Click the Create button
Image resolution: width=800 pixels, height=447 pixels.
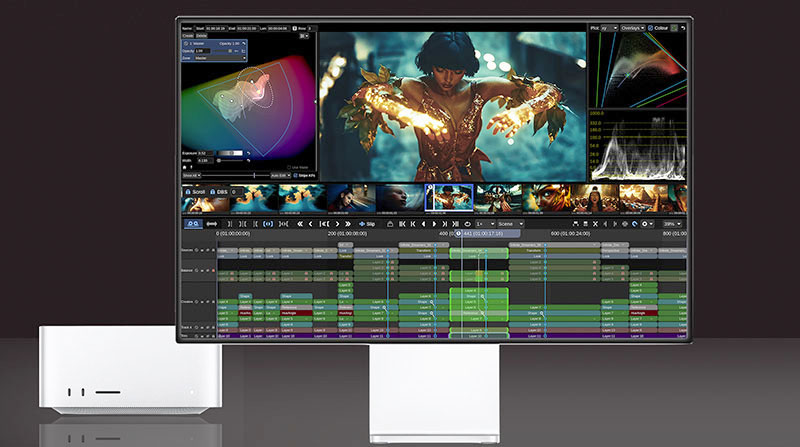click(188, 36)
